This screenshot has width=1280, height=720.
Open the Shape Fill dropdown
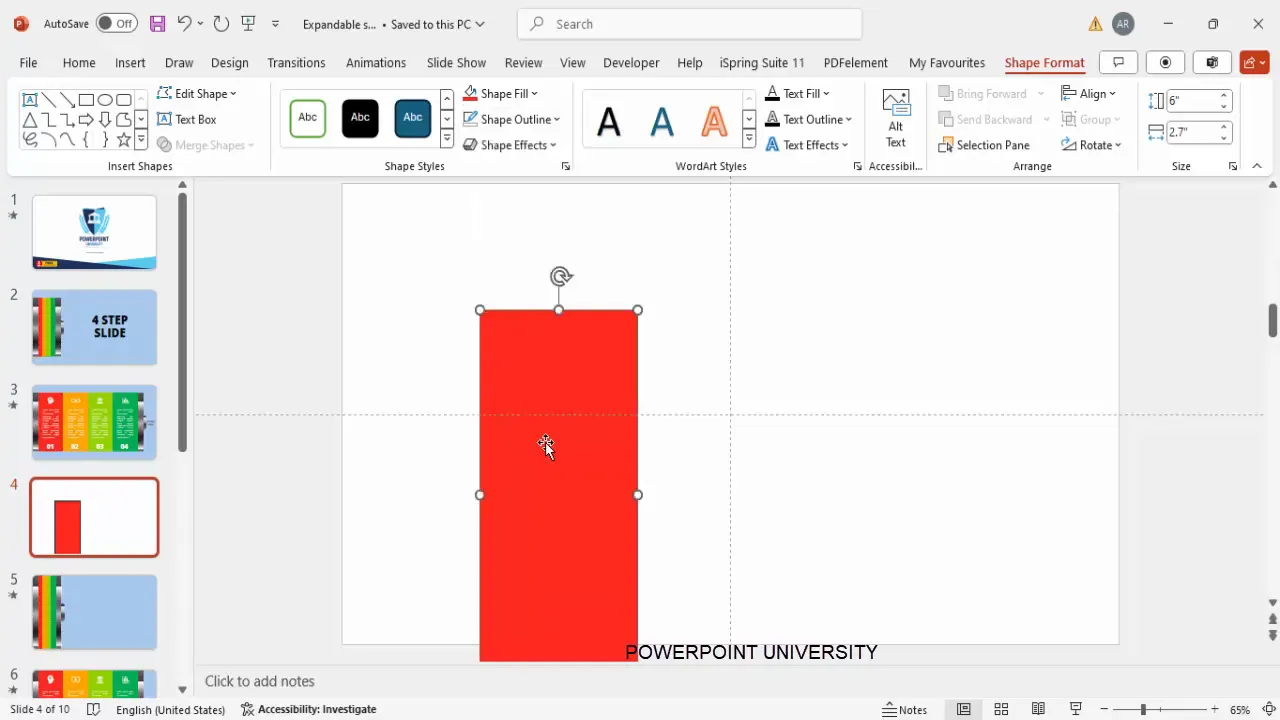coord(501,93)
